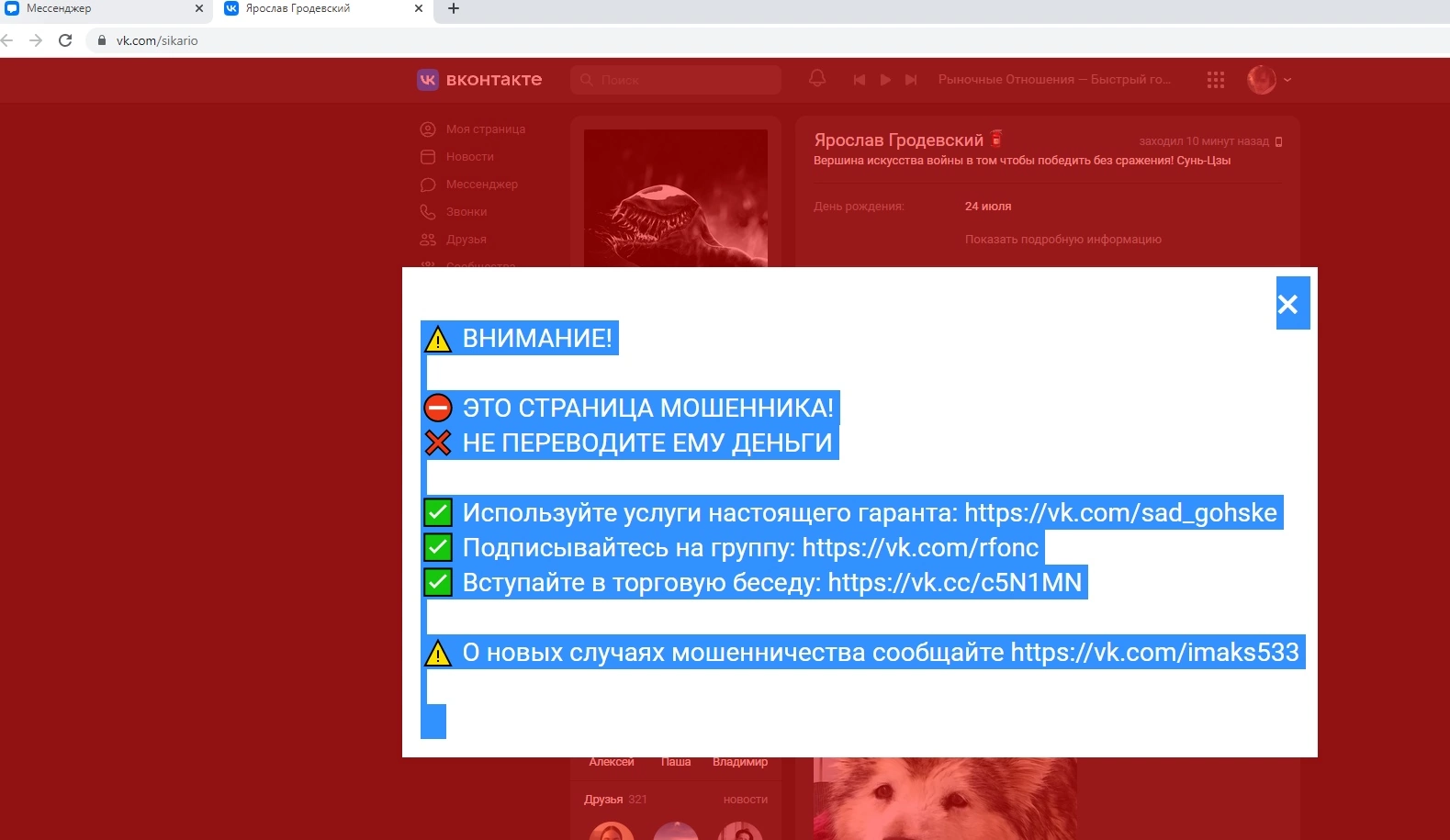Click the line НЕ ПЕРЕВОДИТЕ ЕМУ ДЕНЬГИ
The height and width of the screenshot is (840, 1450).
tap(647, 442)
